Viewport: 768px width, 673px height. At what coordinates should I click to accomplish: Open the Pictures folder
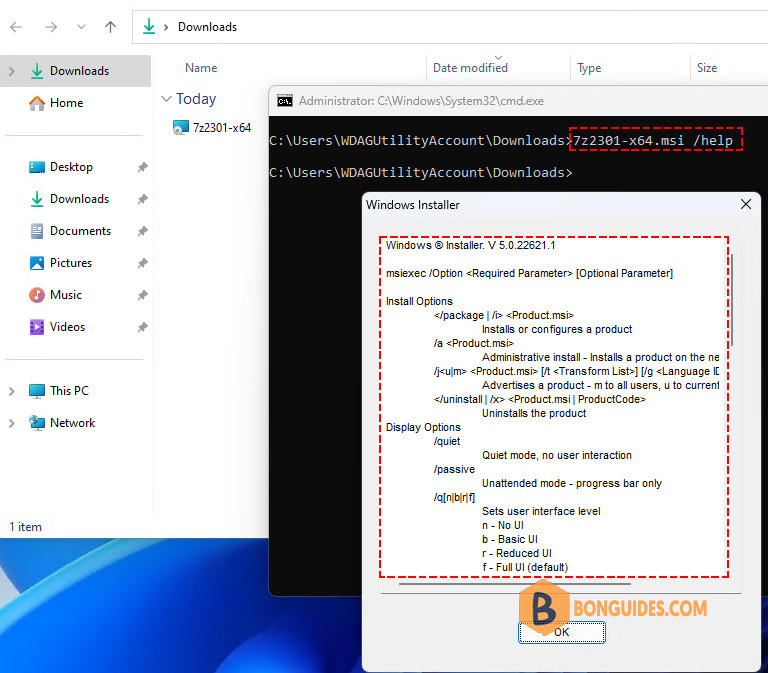71,263
